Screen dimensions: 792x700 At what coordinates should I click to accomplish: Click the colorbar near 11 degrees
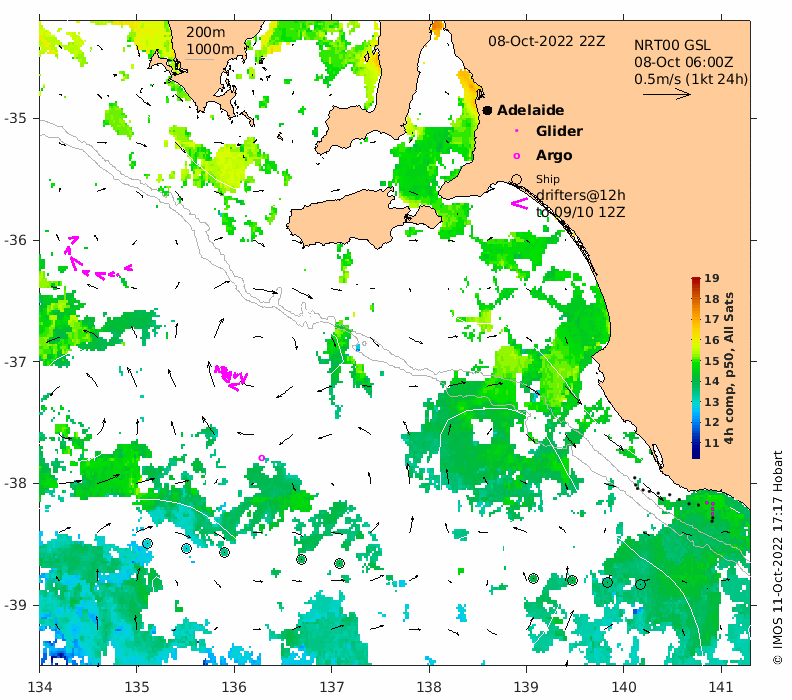click(696, 443)
